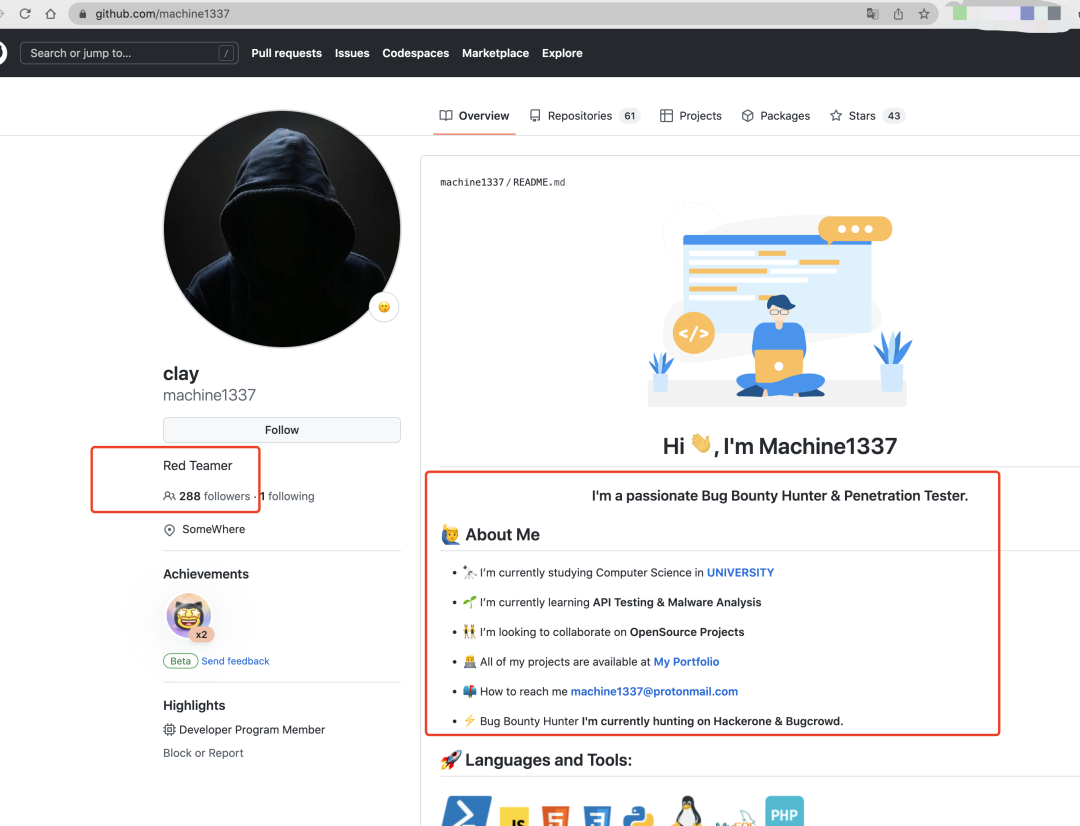Click the machine1337@protonmail.com email link
The image size is (1080, 826).
point(654,691)
